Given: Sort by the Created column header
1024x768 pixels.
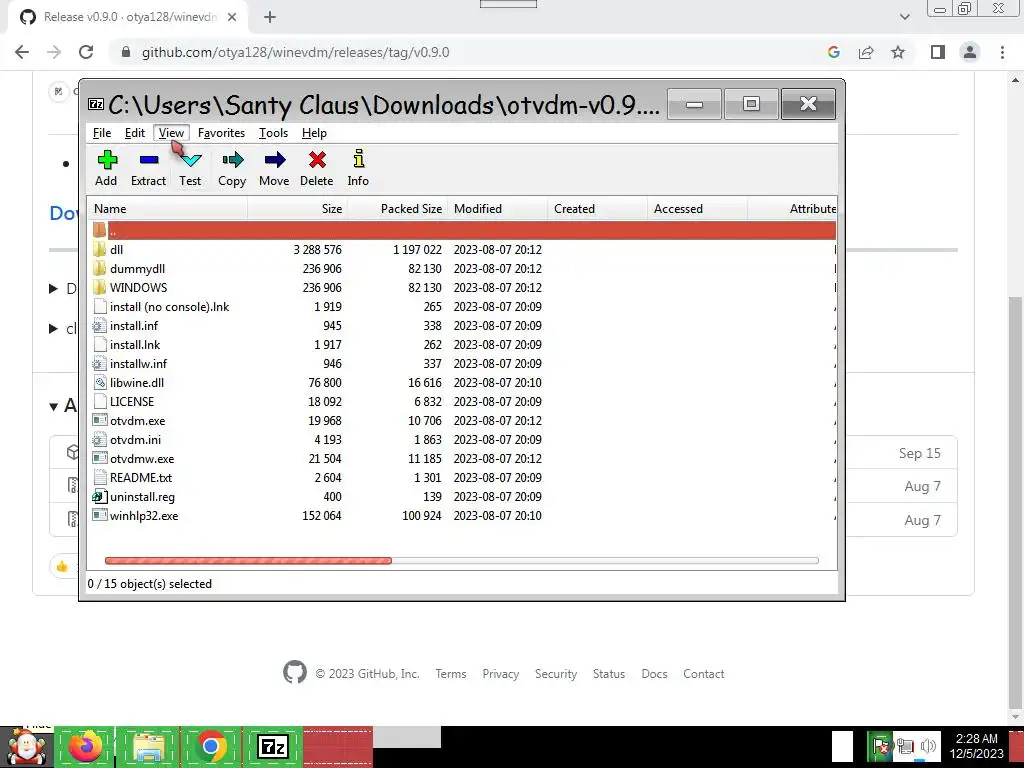Looking at the screenshot, I should pyautogui.click(x=598, y=209).
